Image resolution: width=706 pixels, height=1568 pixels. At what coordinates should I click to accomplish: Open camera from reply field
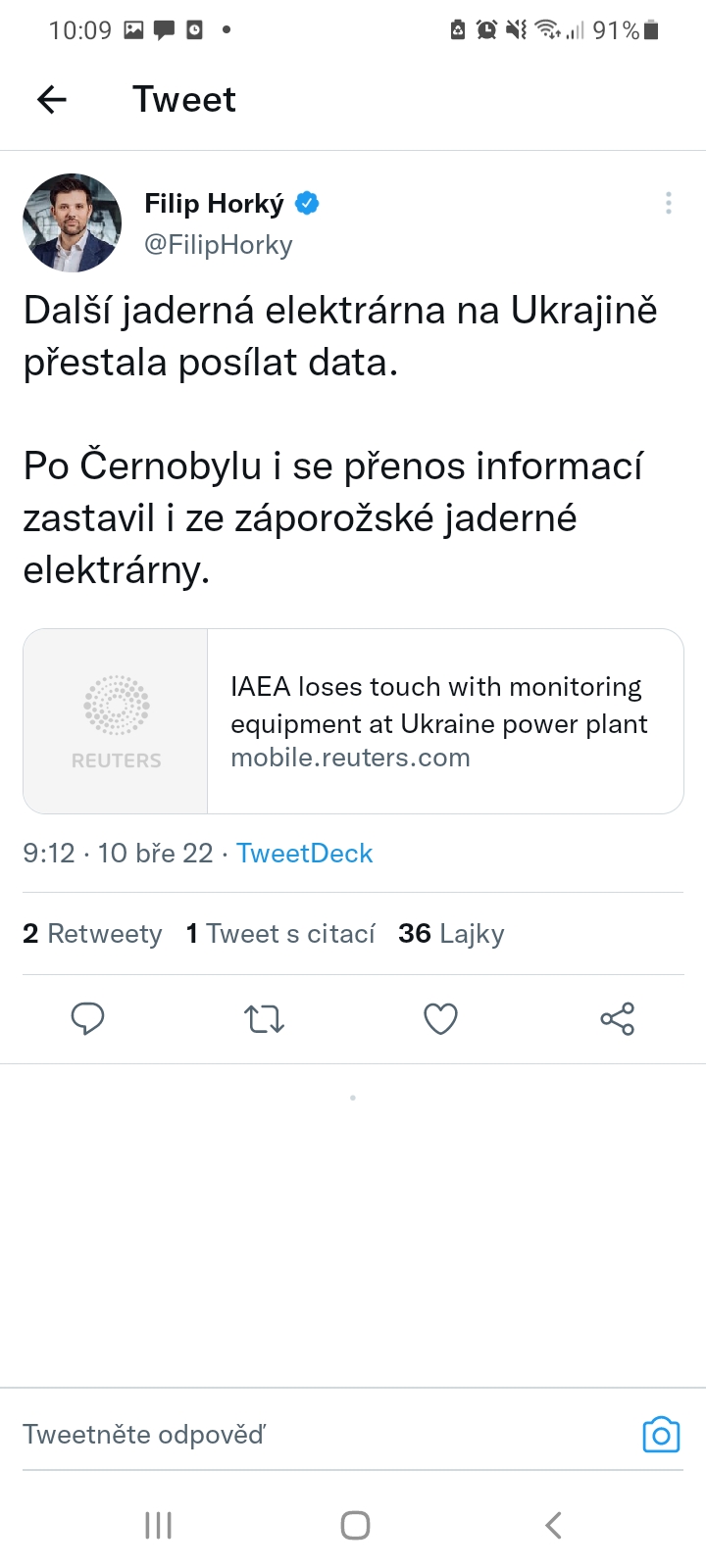coord(661,1435)
